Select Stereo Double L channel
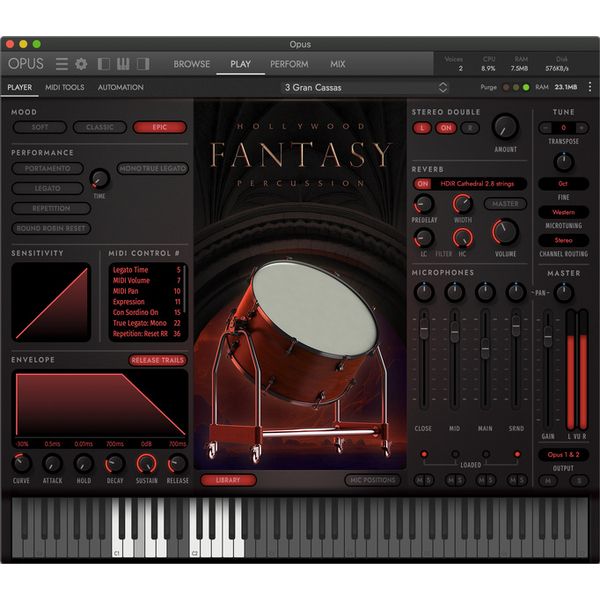Image resolution: width=600 pixels, height=600 pixels. click(x=422, y=128)
